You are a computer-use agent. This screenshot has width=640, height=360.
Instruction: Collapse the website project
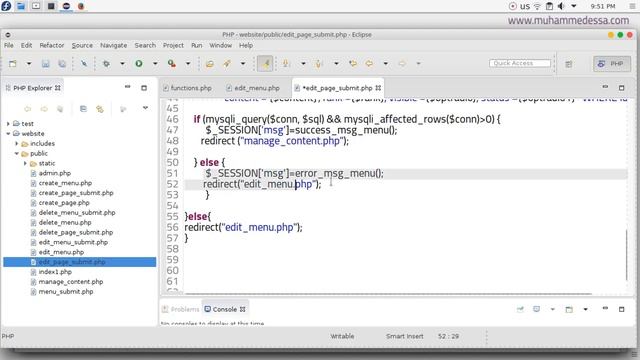[x=8, y=133]
